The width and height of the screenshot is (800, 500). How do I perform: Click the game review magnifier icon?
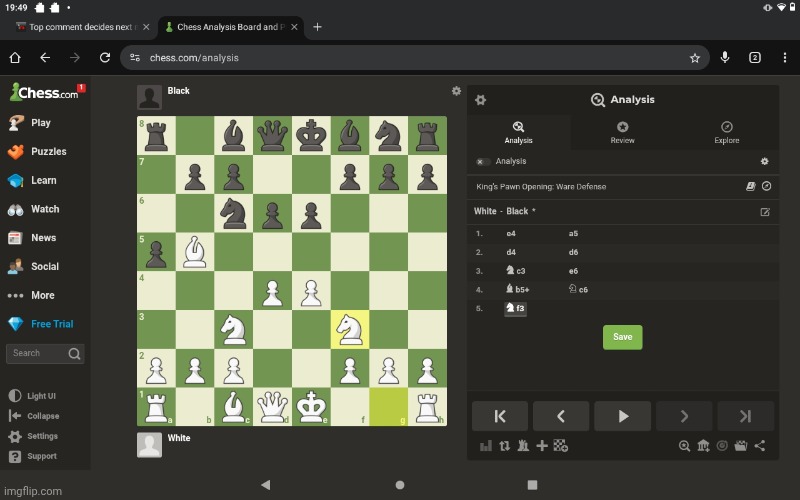pos(684,446)
